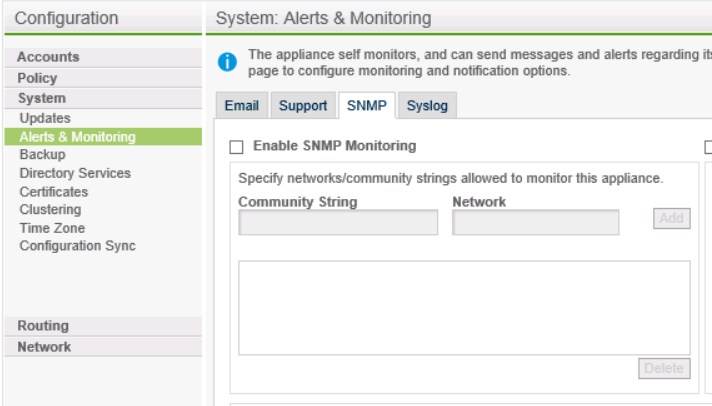Image resolution: width=712 pixels, height=406 pixels.
Task: Click the Delete button
Action: [664, 369]
